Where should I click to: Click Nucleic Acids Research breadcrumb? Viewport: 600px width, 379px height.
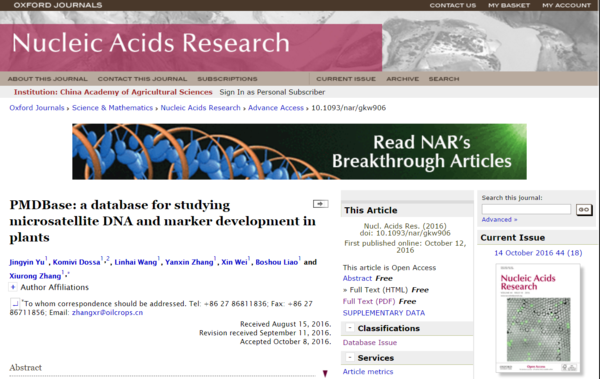point(201,108)
